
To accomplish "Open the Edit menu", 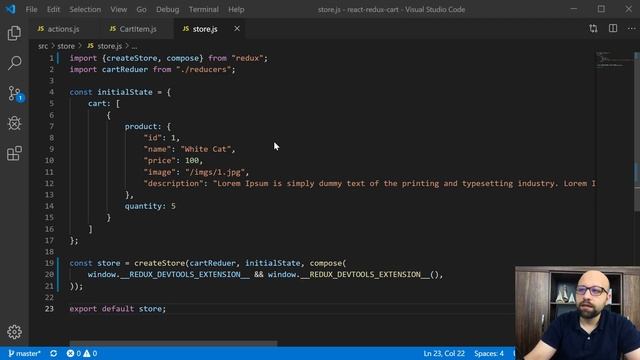I will click(53, 9).
